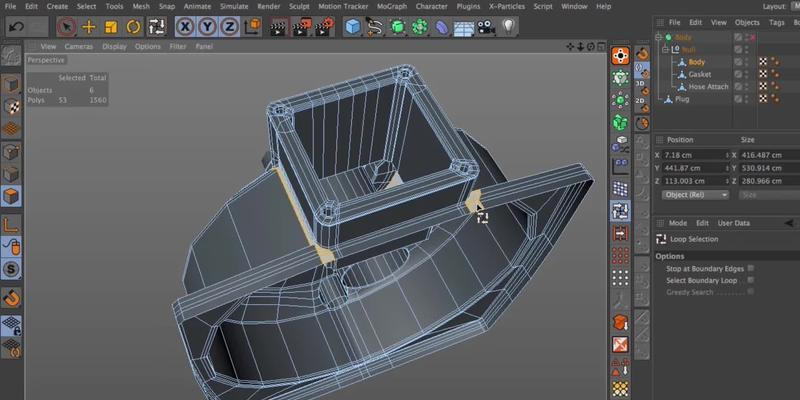Image resolution: width=800 pixels, height=400 pixels.
Task: Toggle visibility dots for Hose Attach
Action: pyautogui.click(x=747, y=87)
